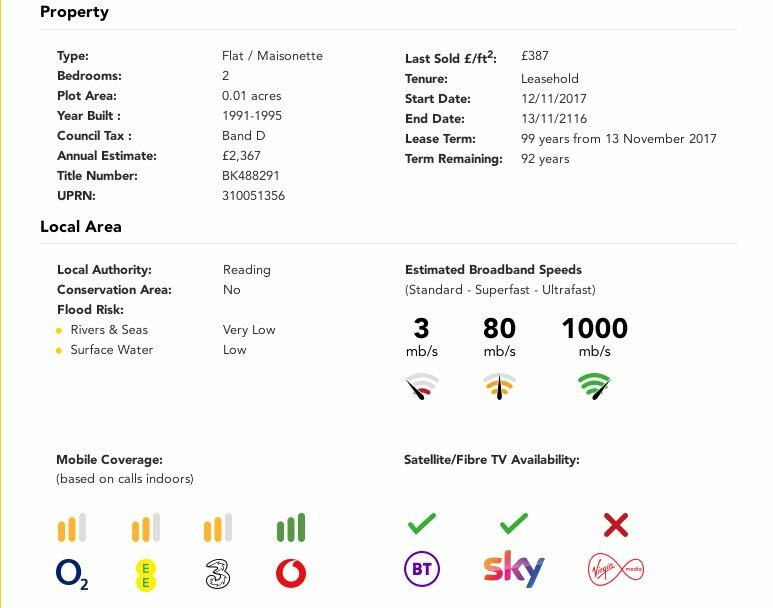Click the green 1000 mb/s speed gauge
Screen dimensions: 773x608
click(594, 386)
